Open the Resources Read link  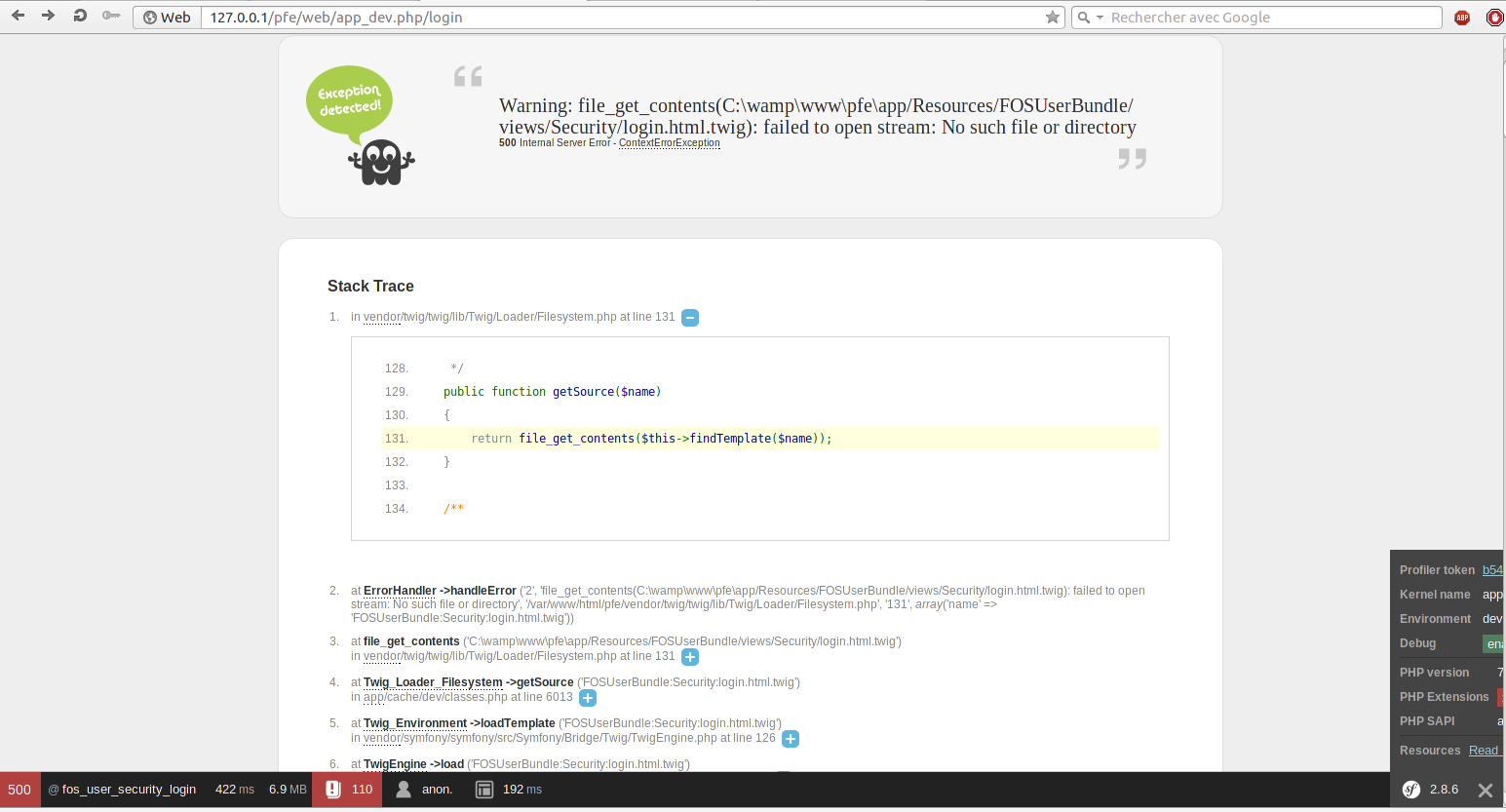tap(1484, 751)
